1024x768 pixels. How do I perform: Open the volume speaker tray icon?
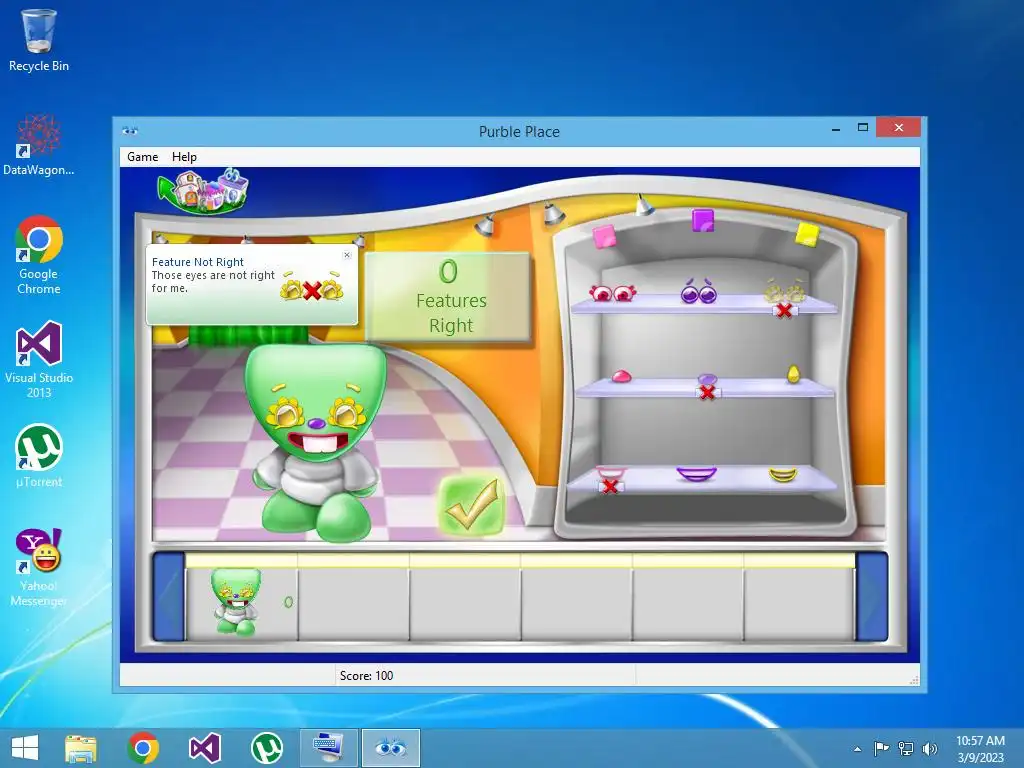[x=929, y=748]
